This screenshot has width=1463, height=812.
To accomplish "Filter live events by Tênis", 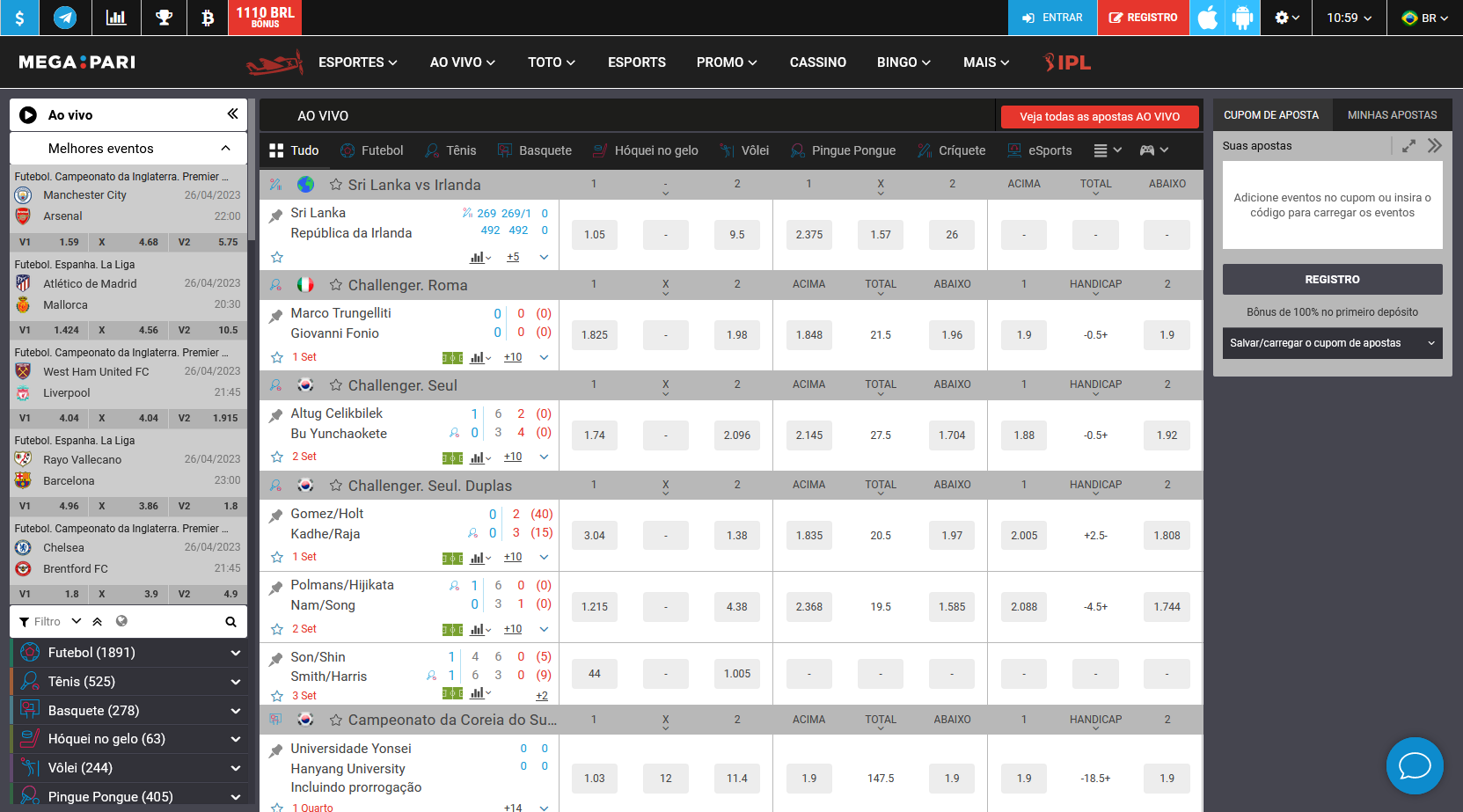I will pos(450,150).
